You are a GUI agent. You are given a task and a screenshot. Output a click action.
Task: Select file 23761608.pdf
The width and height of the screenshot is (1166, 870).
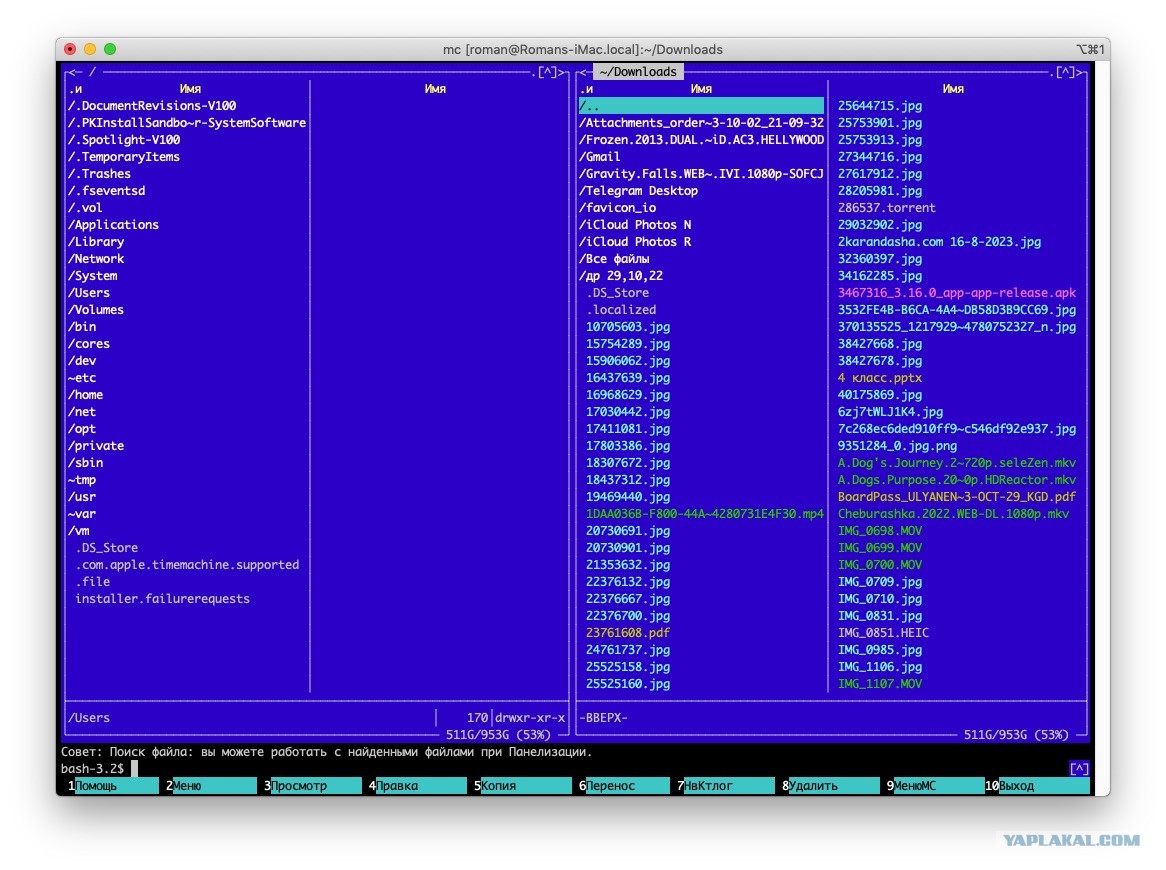click(628, 633)
